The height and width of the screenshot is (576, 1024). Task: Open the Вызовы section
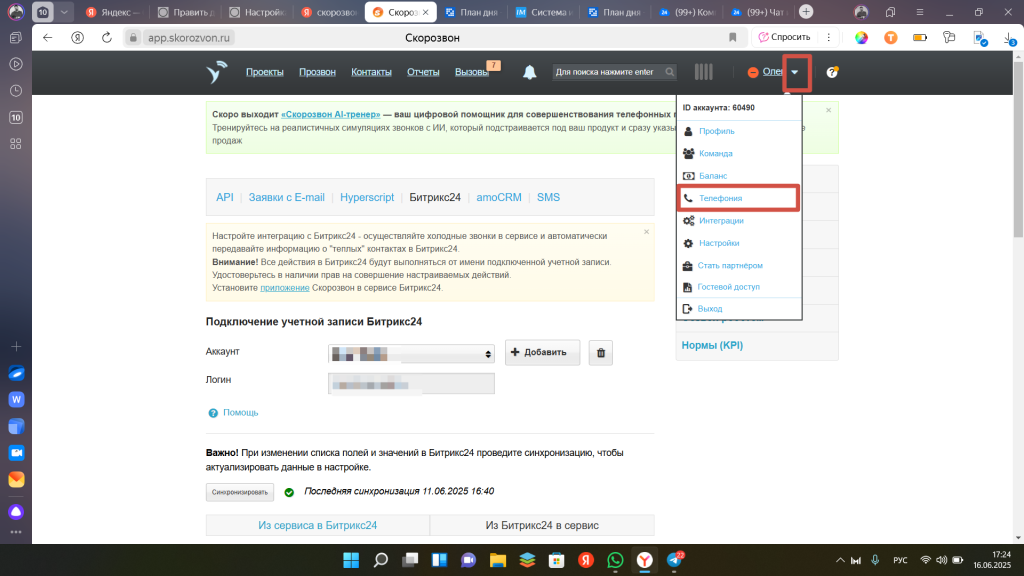click(x=472, y=72)
